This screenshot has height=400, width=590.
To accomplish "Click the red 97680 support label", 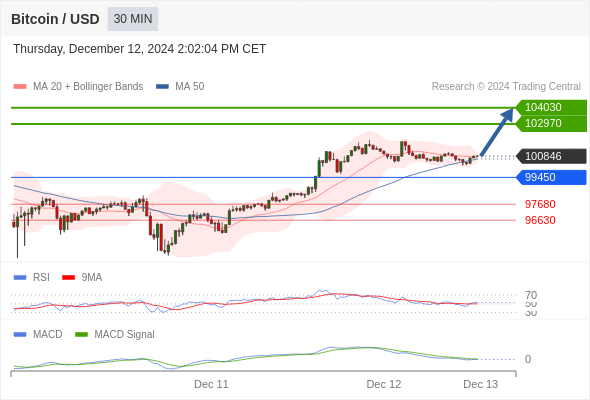I will (540, 204).
